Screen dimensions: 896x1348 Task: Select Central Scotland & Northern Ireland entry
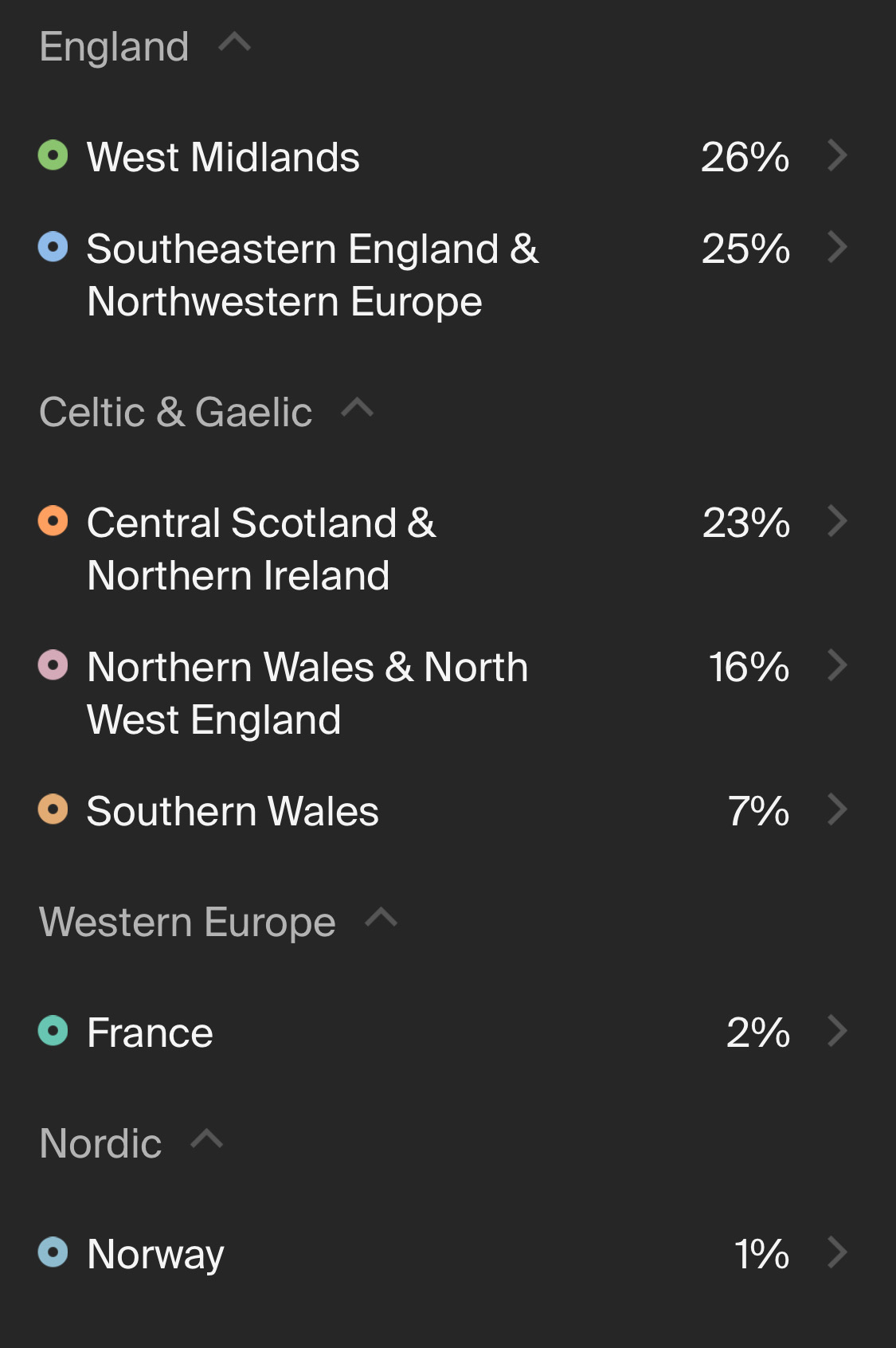click(x=261, y=549)
